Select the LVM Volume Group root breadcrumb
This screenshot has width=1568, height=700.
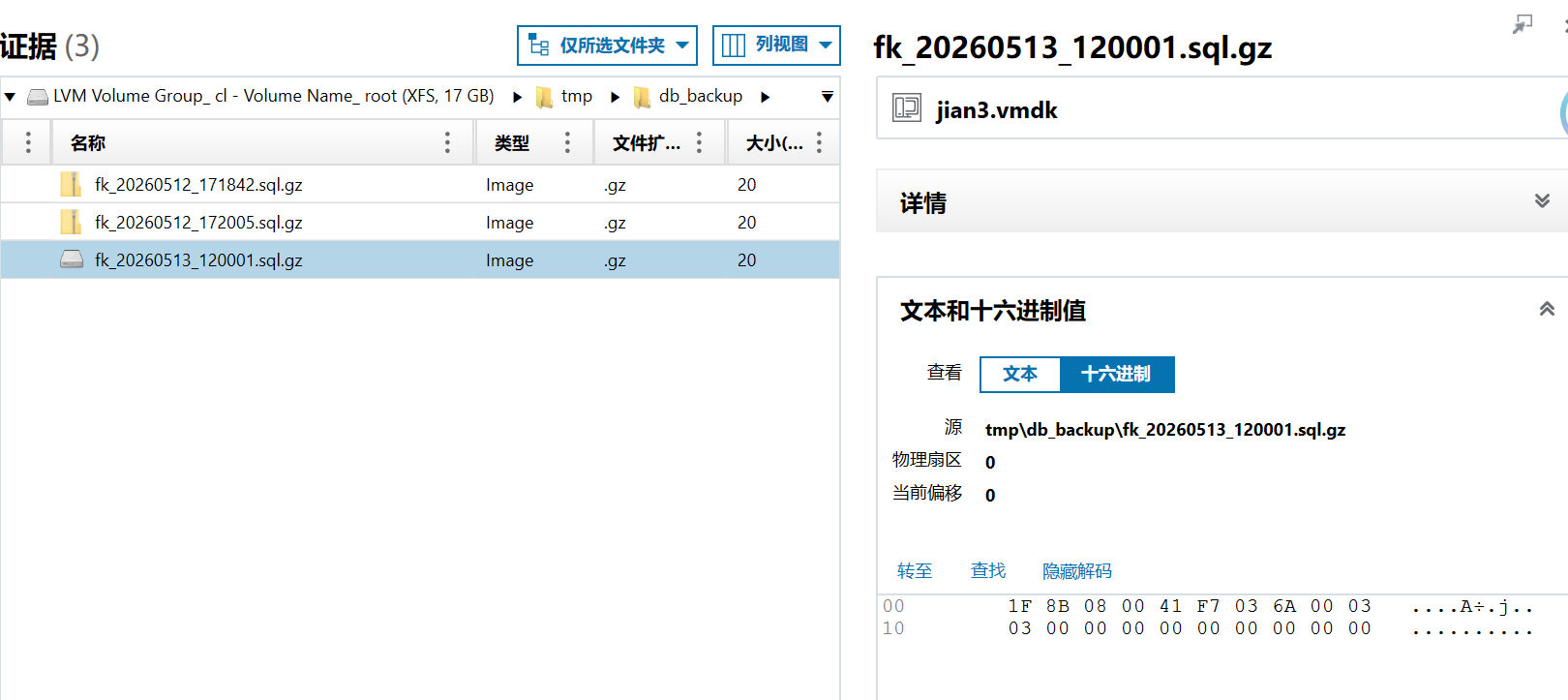coord(274,96)
